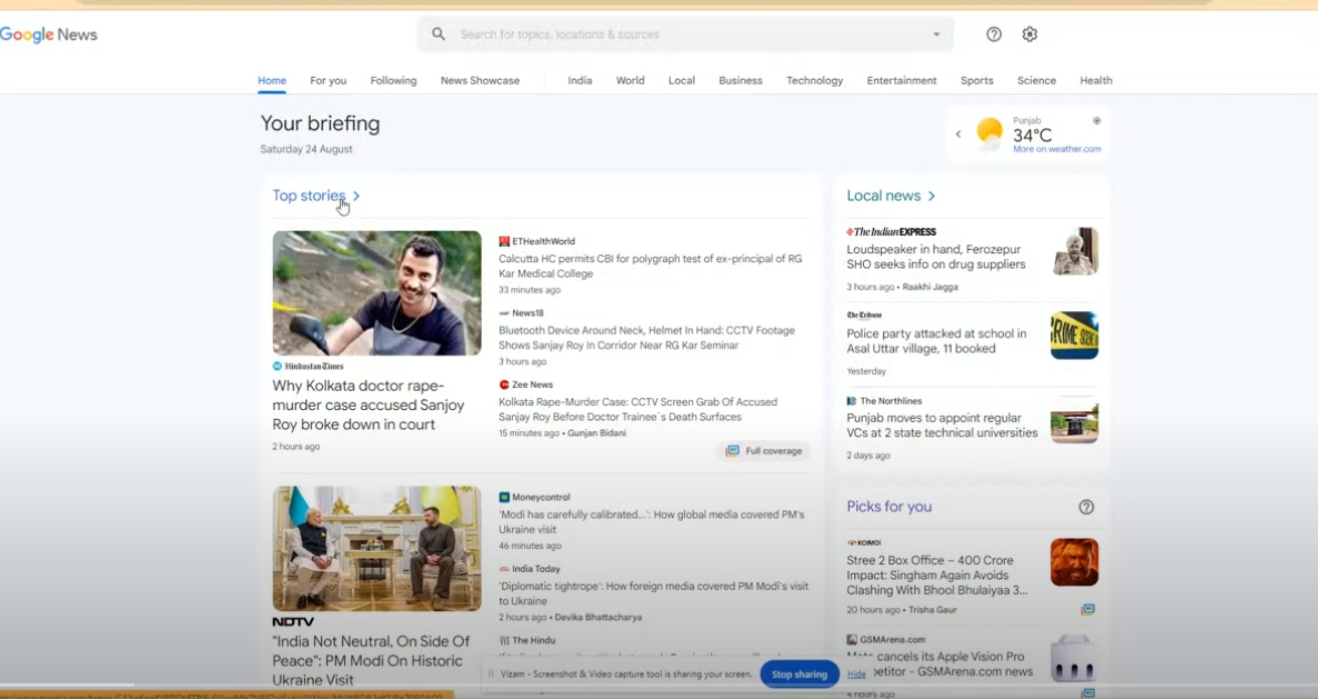Switch to the Technology tab

(815, 81)
